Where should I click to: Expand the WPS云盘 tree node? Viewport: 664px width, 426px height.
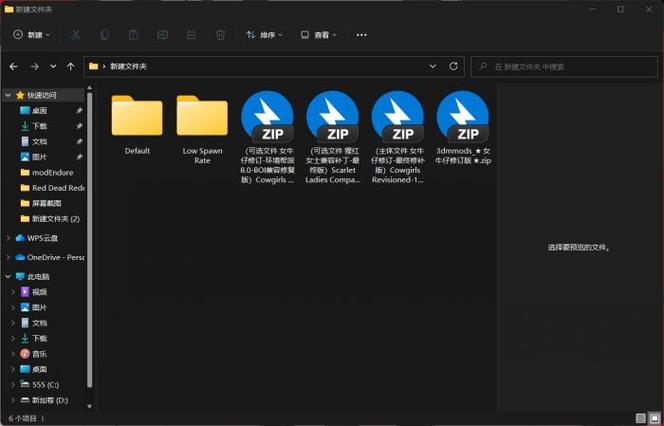point(8,238)
